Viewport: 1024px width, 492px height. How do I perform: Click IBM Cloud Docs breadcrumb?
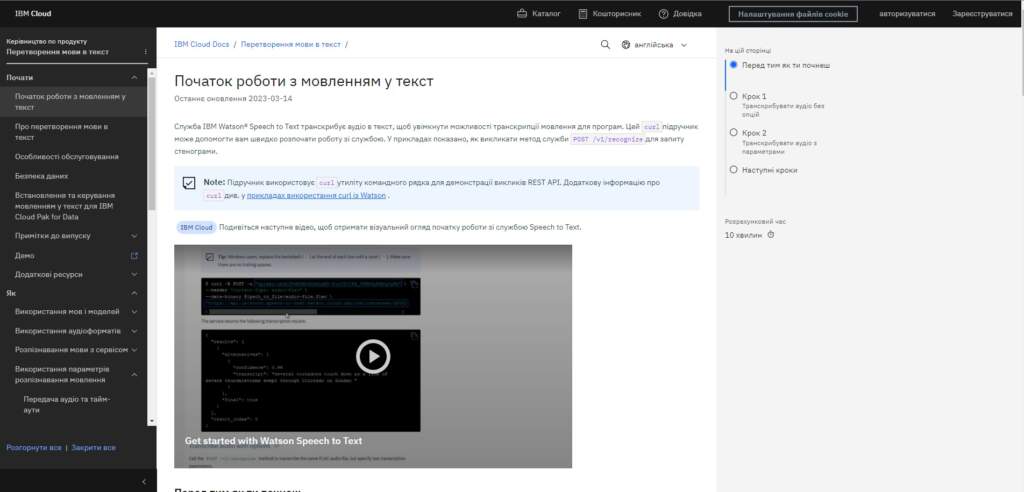coord(201,44)
